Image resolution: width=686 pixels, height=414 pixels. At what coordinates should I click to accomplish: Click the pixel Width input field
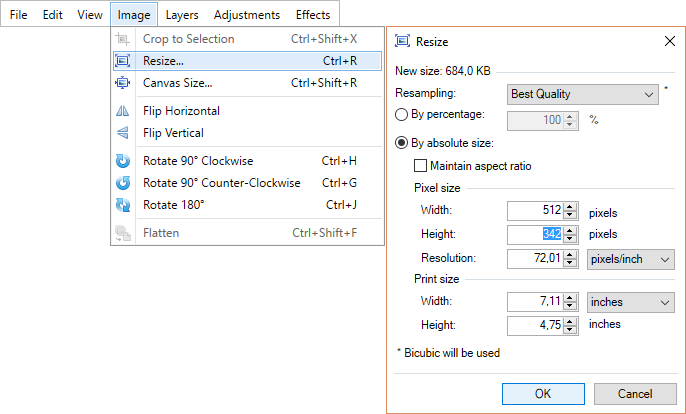pyautogui.click(x=535, y=211)
